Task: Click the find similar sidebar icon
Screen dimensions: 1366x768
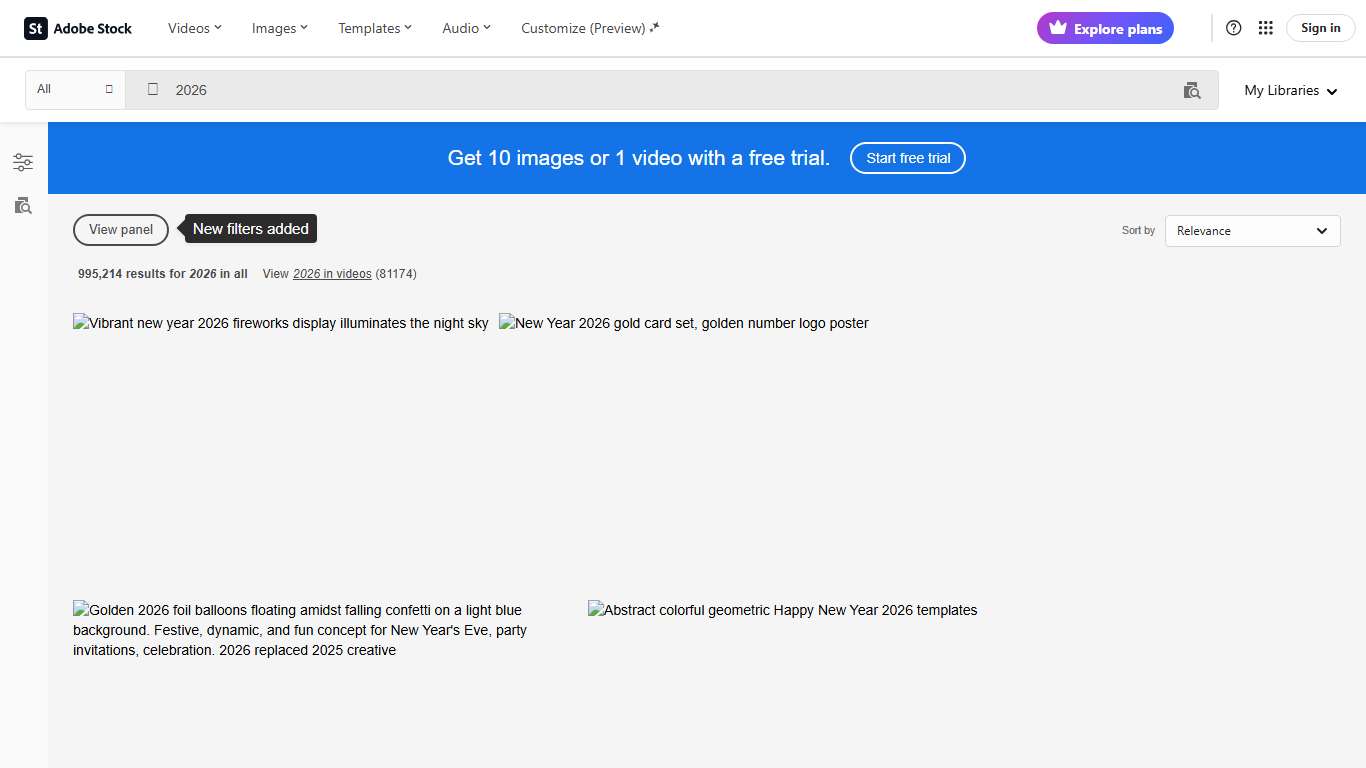Action: (x=23, y=206)
